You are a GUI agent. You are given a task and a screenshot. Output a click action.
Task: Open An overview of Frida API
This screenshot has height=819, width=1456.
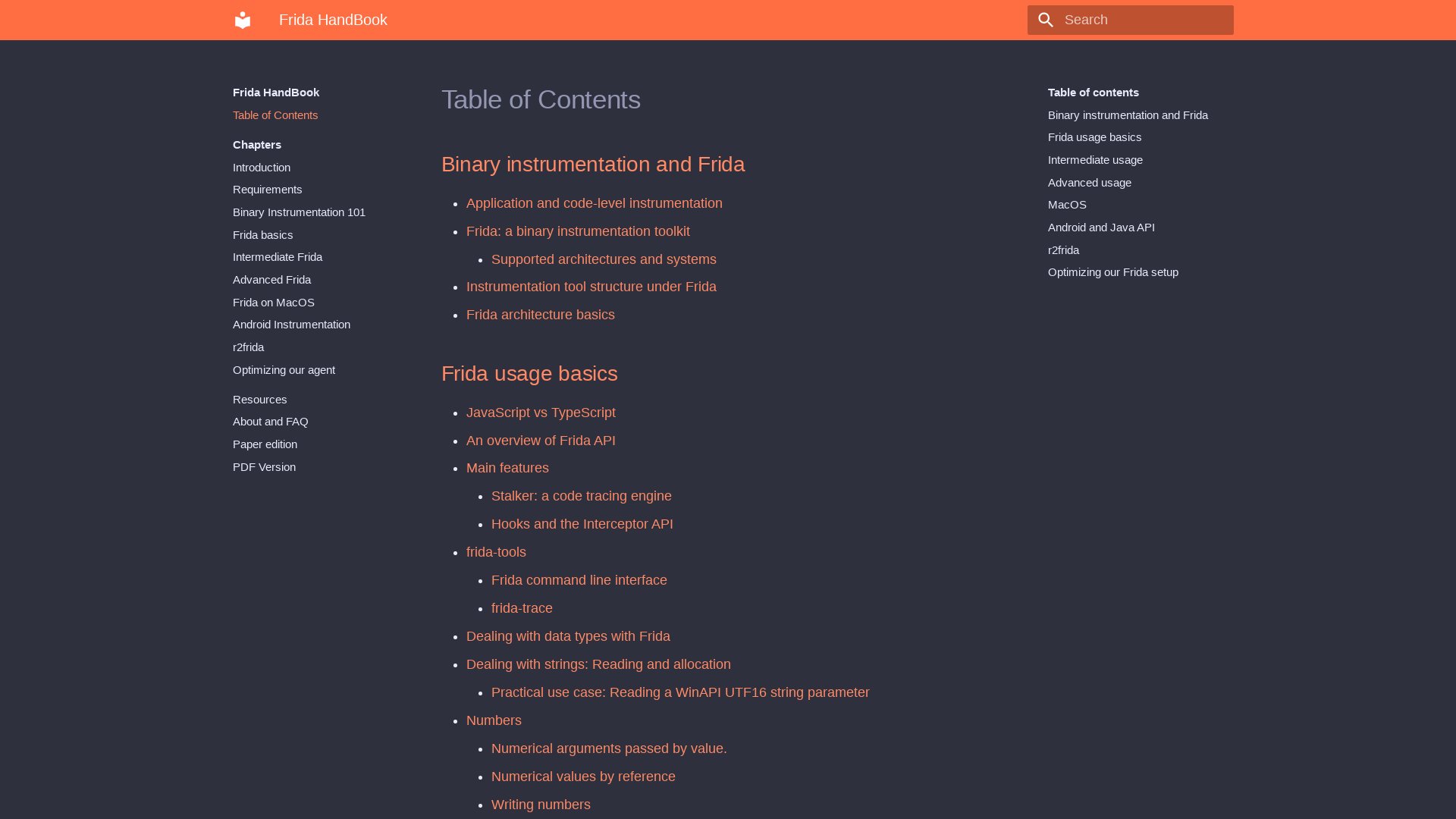[x=541, y=441]
